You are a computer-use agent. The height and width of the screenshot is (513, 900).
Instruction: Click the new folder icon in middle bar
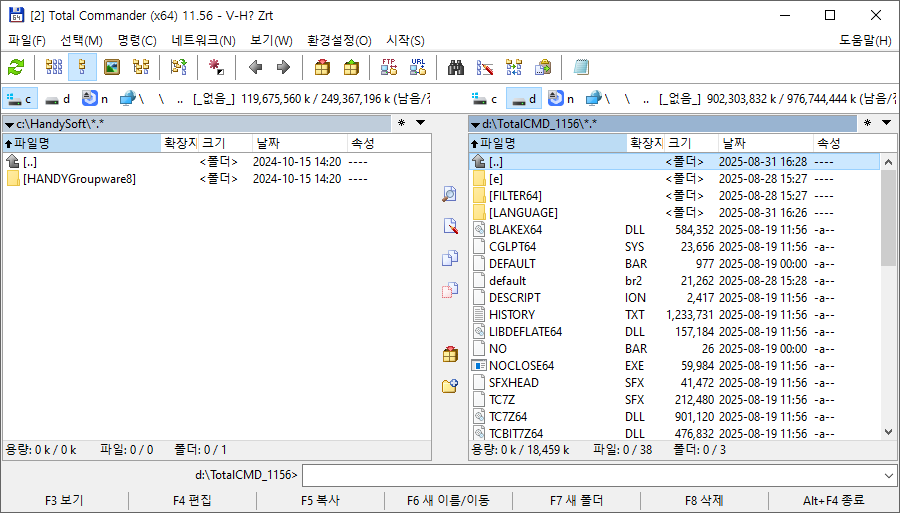pyautogui.click(x=450, y=386)
